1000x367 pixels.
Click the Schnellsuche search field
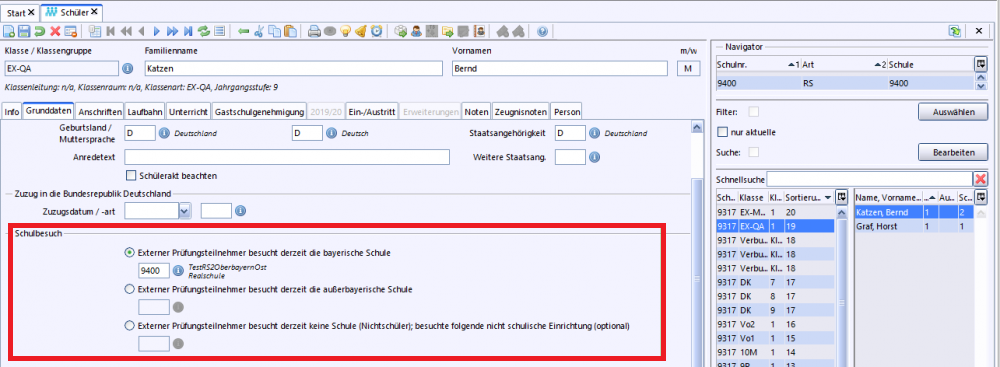[x=869, y=179]
